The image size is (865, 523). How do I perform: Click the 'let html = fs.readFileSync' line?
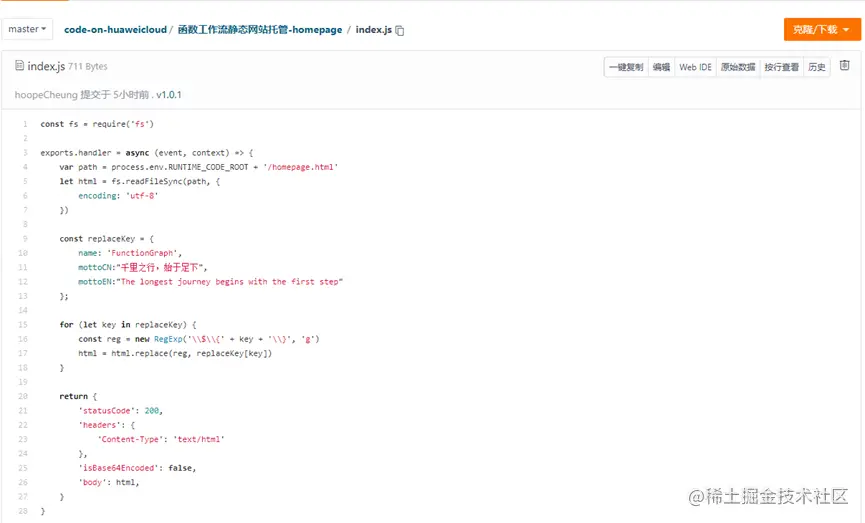pos(140,182)
